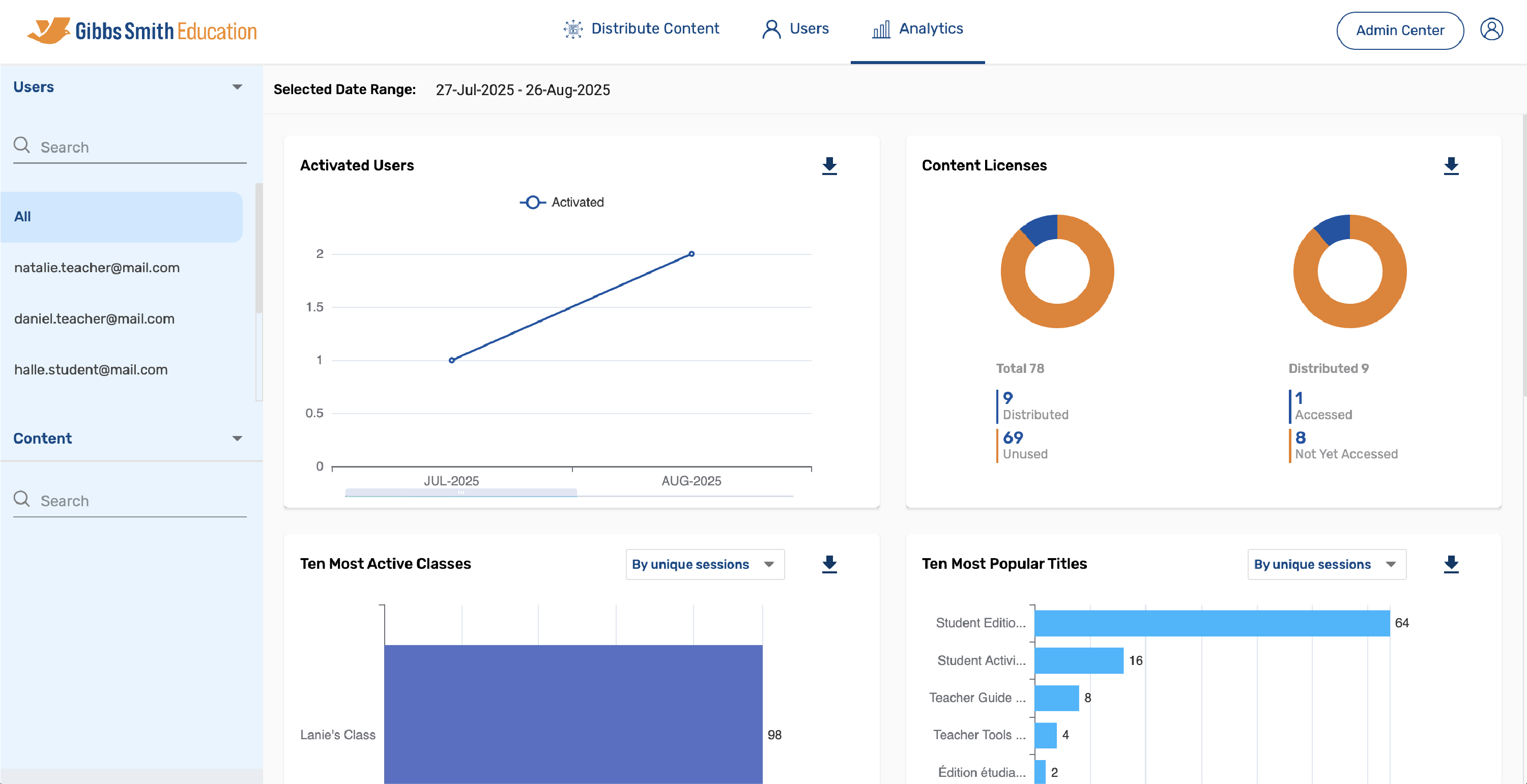Download the Content Licenses report
1527x784 pixels.
1452,166
